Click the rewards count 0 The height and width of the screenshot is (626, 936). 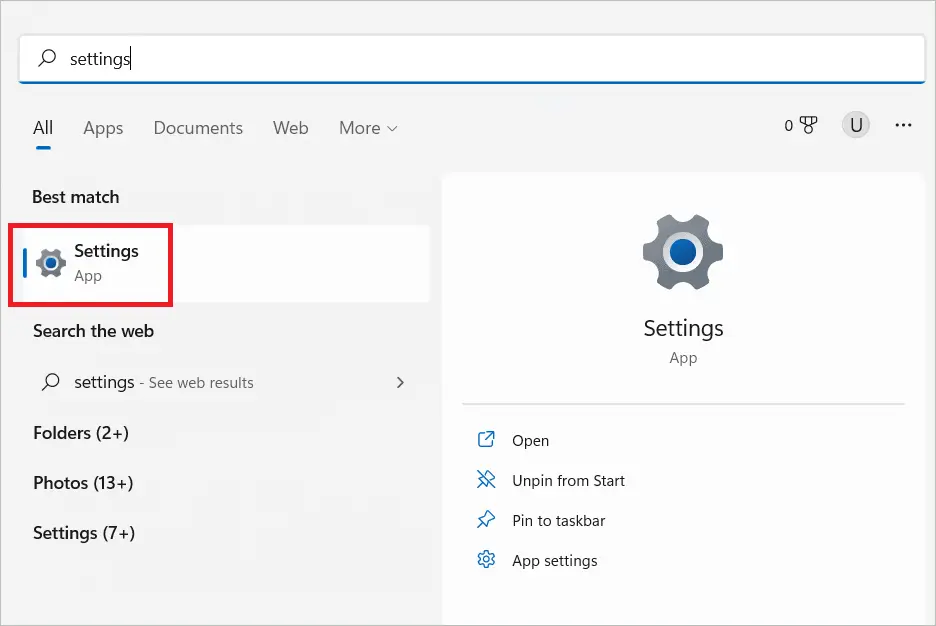tap(789, 125)
